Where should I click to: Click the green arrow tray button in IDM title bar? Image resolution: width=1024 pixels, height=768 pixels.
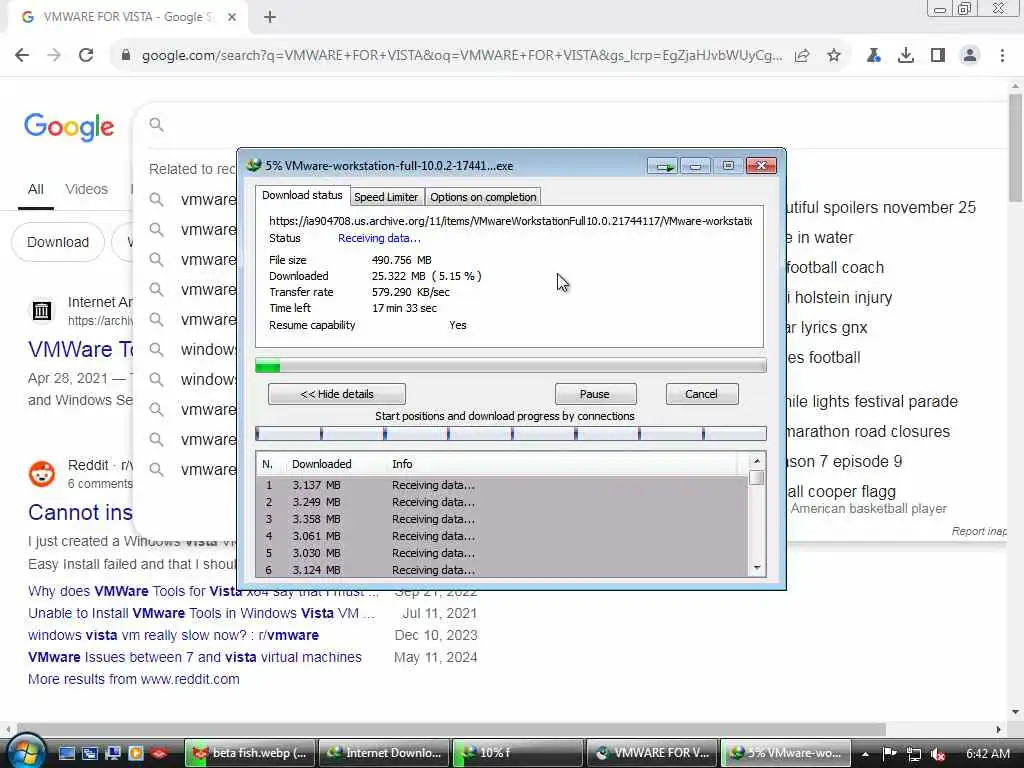coord(664,167)
